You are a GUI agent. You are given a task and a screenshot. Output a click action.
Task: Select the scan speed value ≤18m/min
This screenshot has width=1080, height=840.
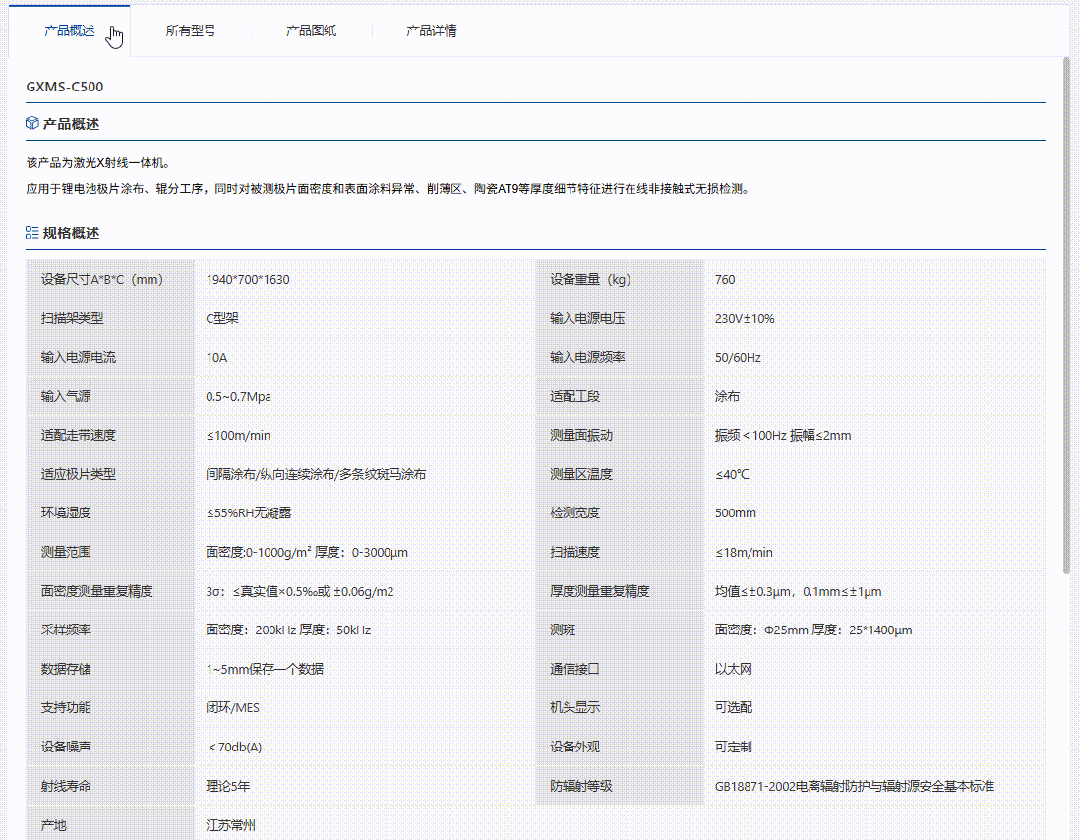click(x=744, y=552)
